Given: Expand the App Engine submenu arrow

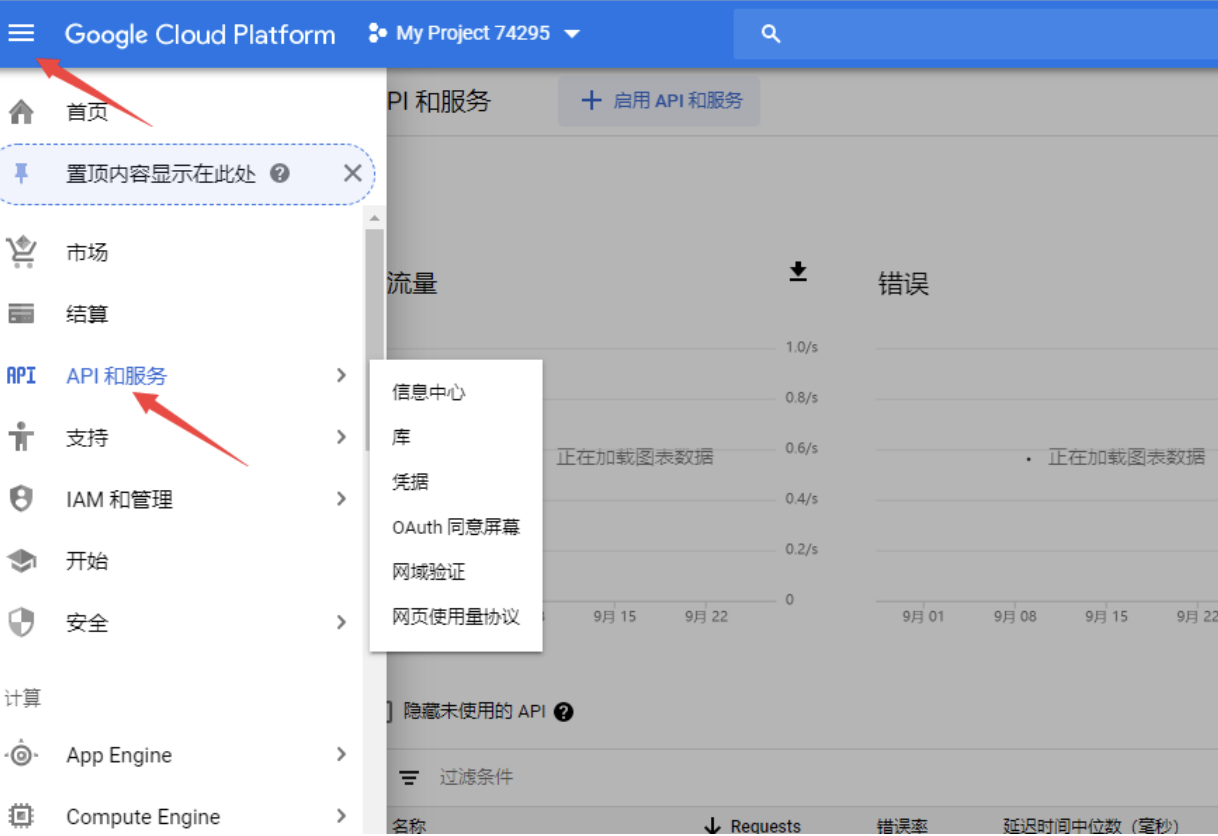Looking at the screenshot, I should [340, 755].
